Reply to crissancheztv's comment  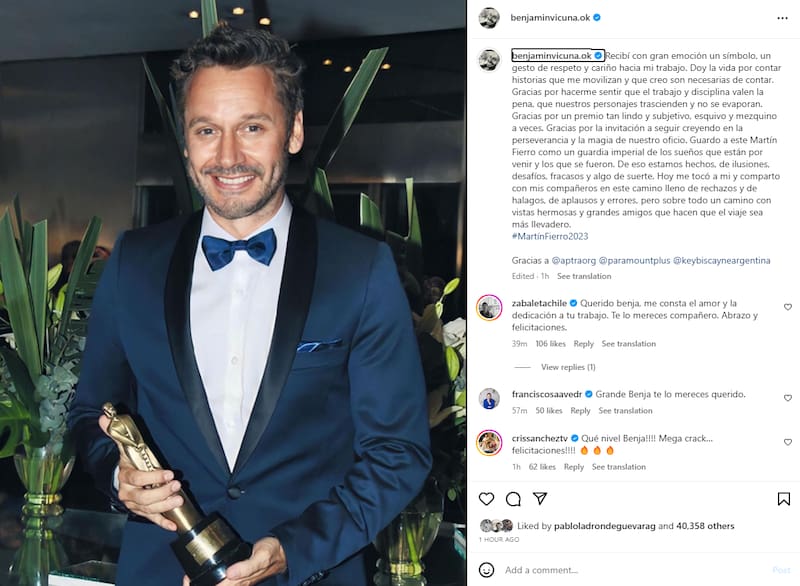[573, 467]
